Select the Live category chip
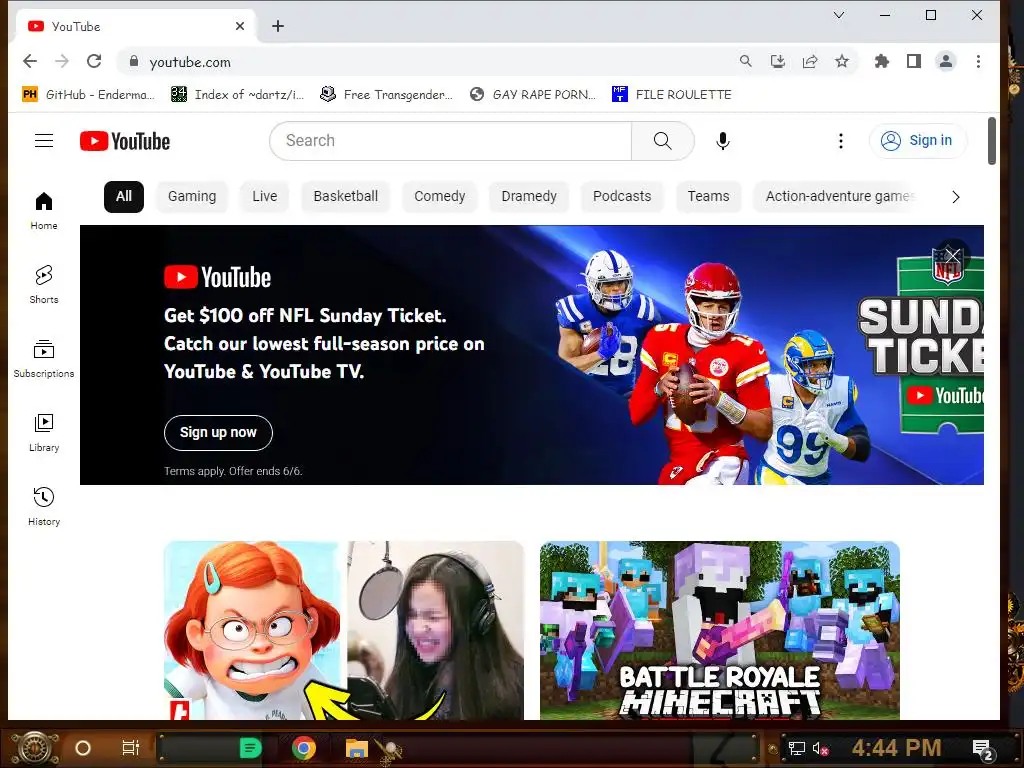 coord(264,197)
